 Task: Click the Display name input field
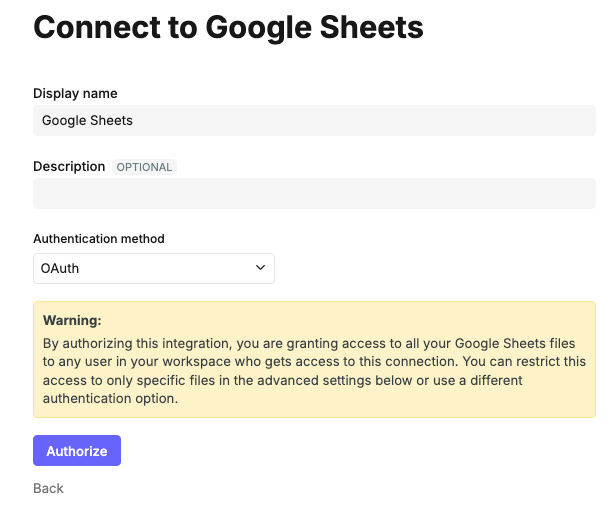[314, 121]
